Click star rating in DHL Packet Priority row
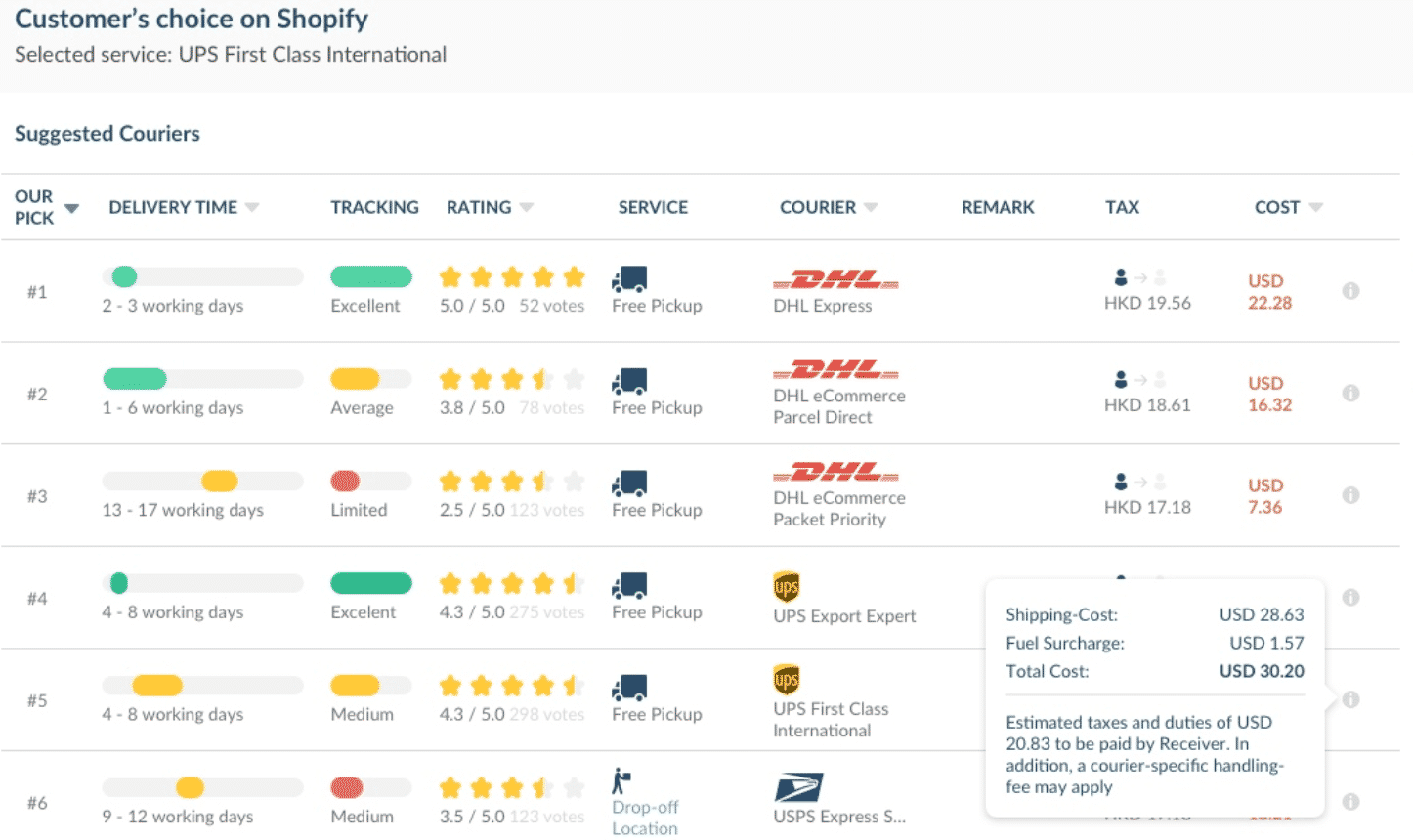Screen dimensions: 1413x840 (x=512, y=482)
